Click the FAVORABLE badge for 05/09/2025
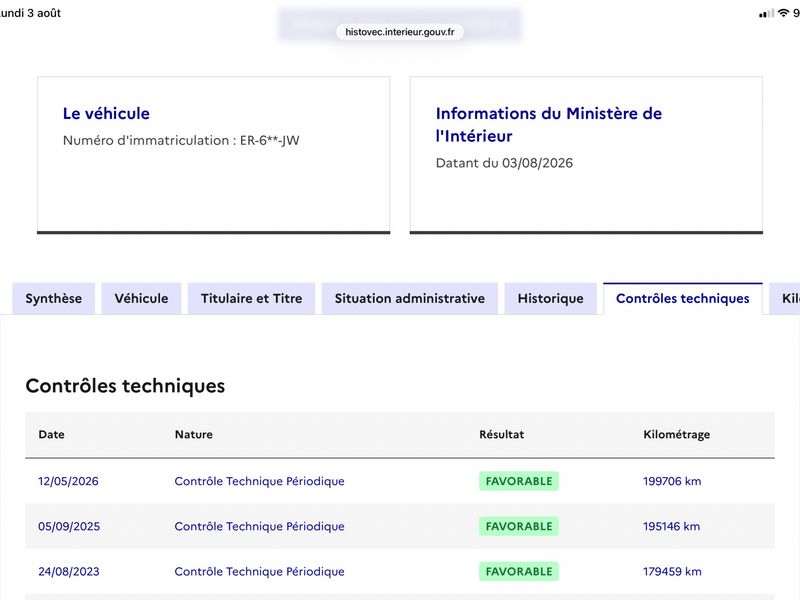Image resolution: width=800 pixels, height=600 pixels. pos(519,526)
